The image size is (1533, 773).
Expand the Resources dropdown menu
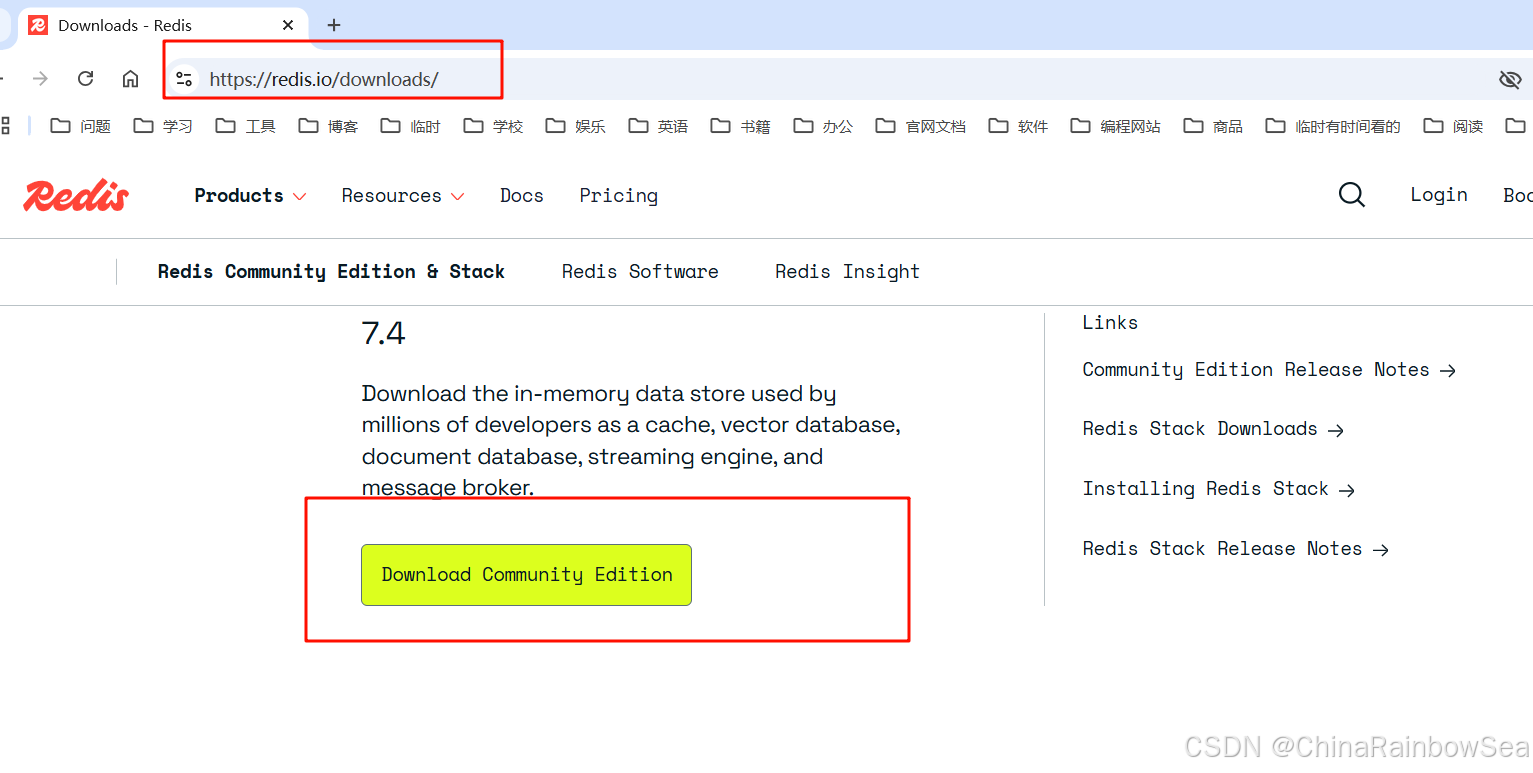[x=403, y=196]
